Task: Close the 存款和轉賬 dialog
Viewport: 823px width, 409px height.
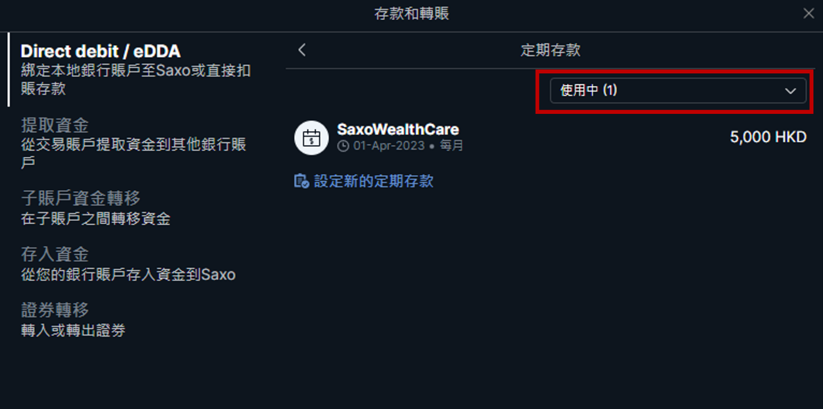Action: click(808, 14)
